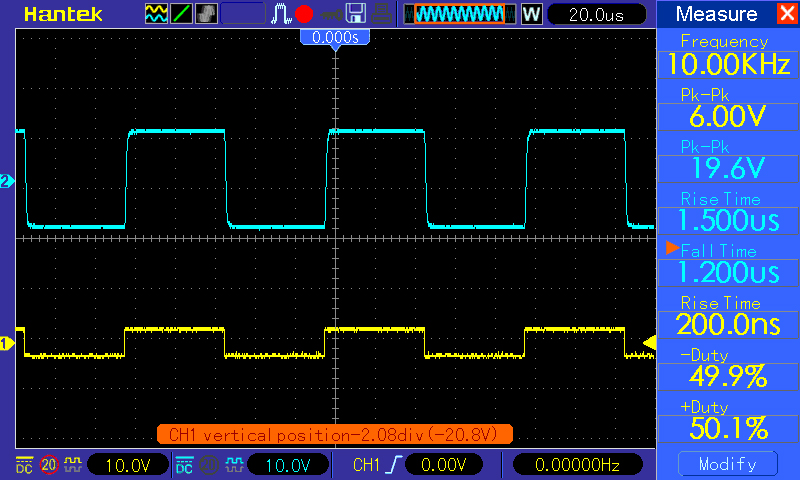Close the Measure panel with red X
Viewport: 800px width, 480px height.
(x=788, y=13)
